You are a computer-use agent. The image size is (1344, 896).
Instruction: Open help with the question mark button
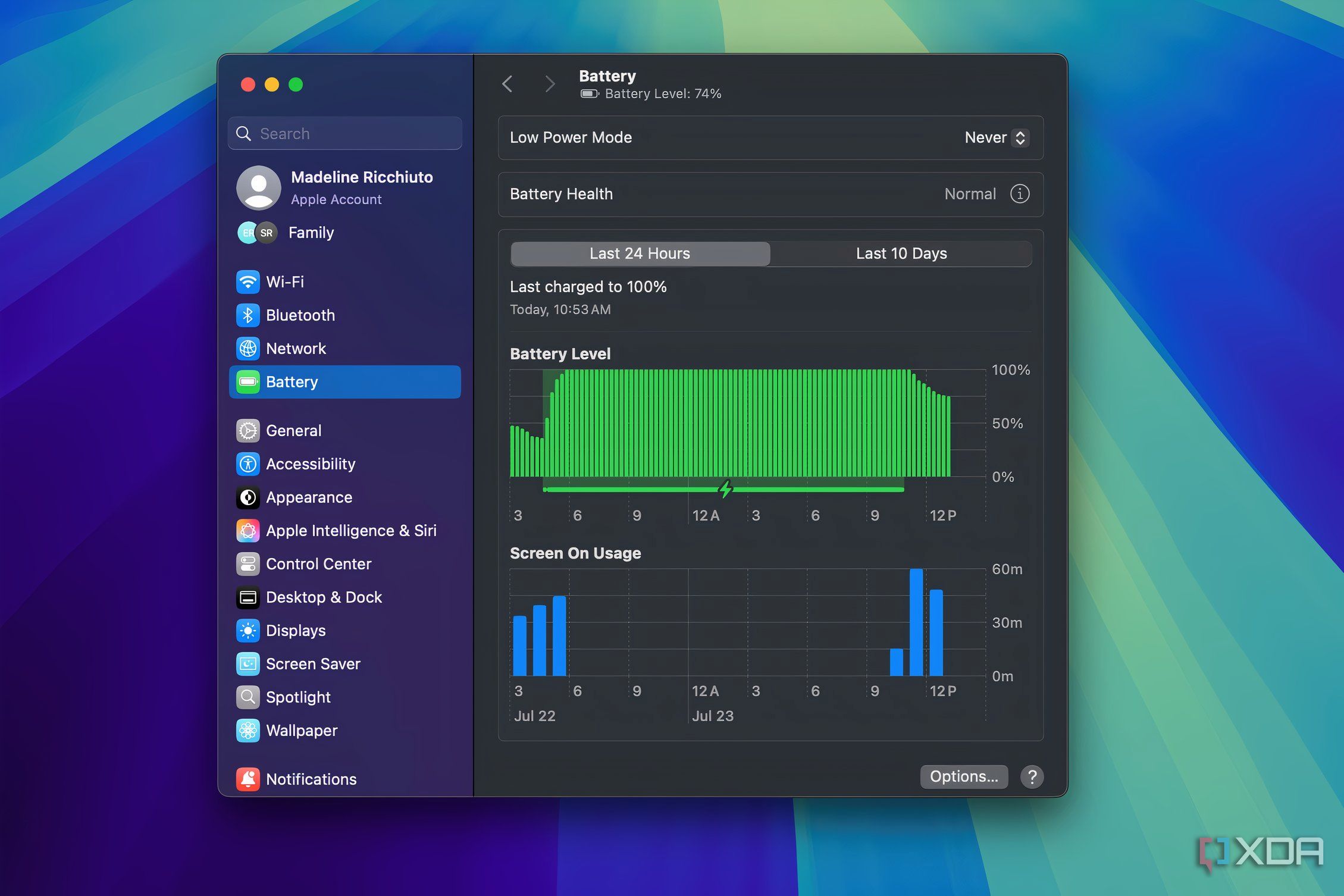click(1032, 776)
